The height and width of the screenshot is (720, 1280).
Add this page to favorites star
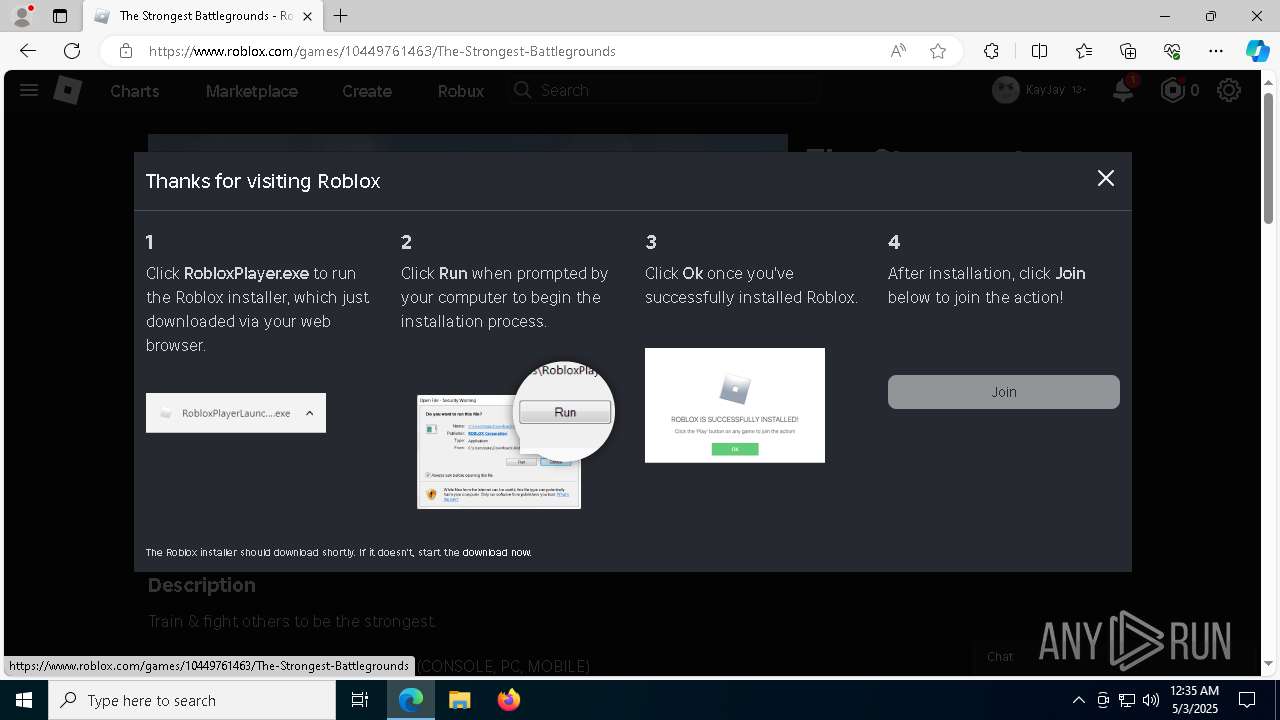[x=938, y=51]
